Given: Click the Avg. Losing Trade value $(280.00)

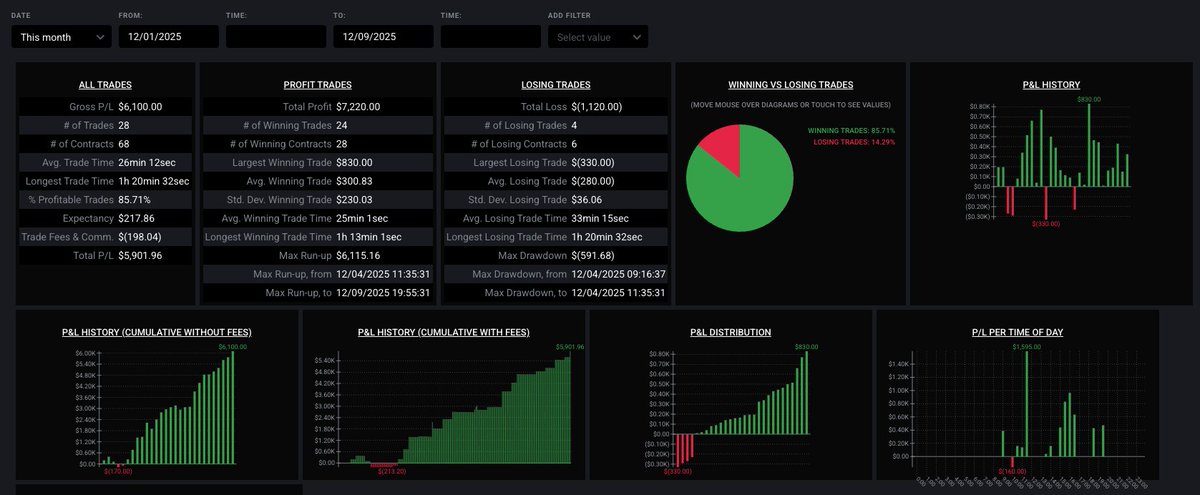Looking at the screenshot, I should (x=593, y=181).
